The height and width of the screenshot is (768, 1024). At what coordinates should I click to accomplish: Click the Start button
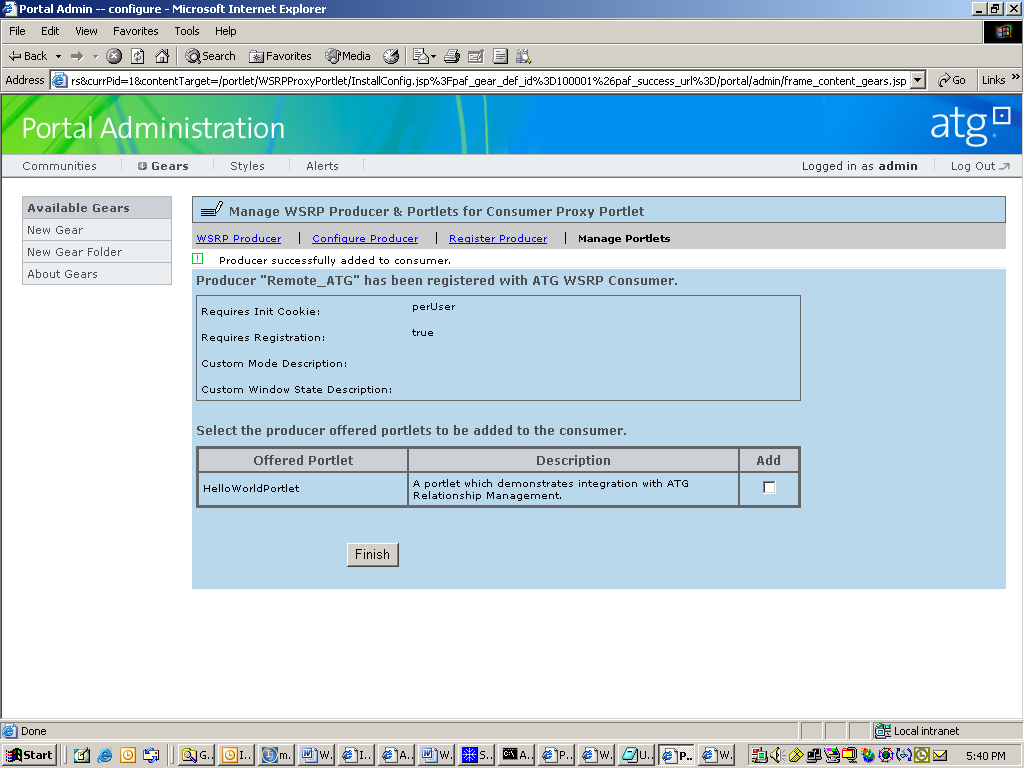click(x=29, y=755)
